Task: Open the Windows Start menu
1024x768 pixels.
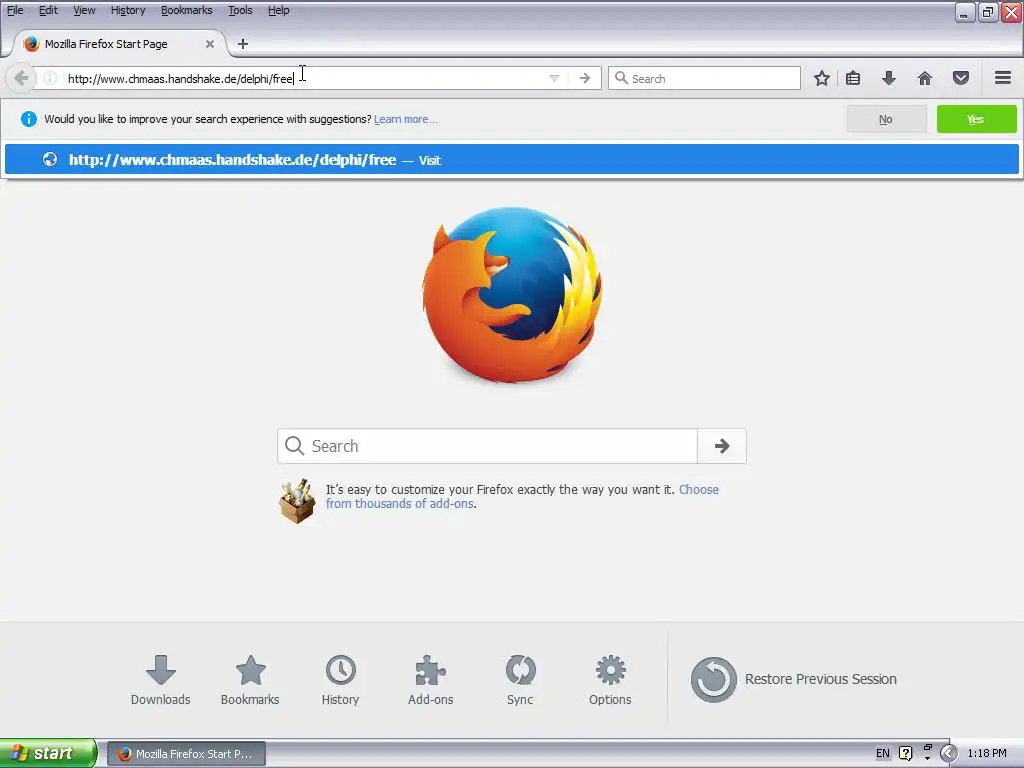Action: tap(48, 753)
